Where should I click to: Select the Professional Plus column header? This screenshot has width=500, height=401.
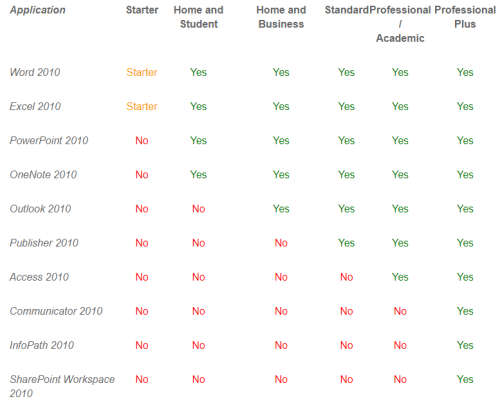click(x=465, y=17)
